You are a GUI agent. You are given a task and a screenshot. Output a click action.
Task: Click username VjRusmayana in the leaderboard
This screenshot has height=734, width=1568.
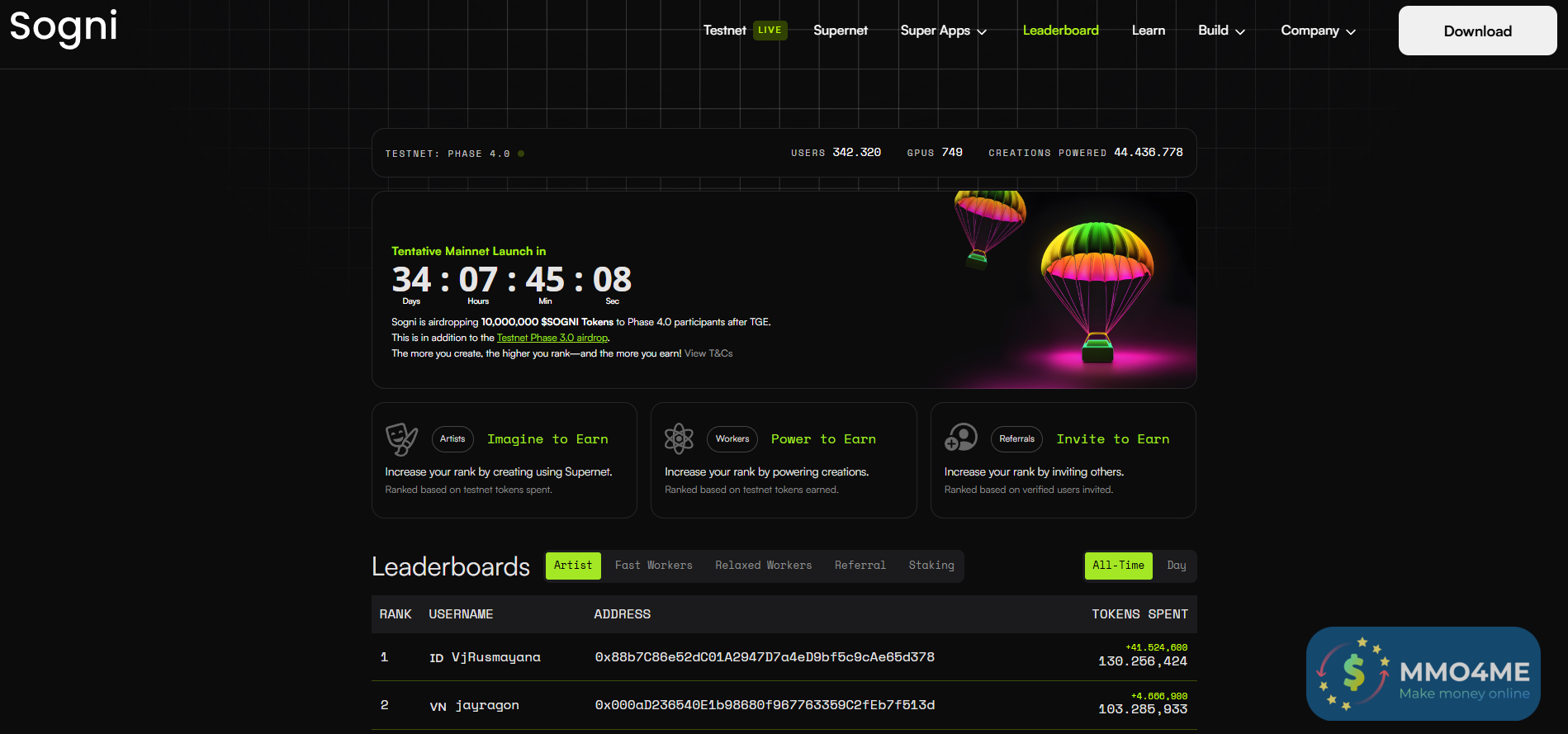496,657
